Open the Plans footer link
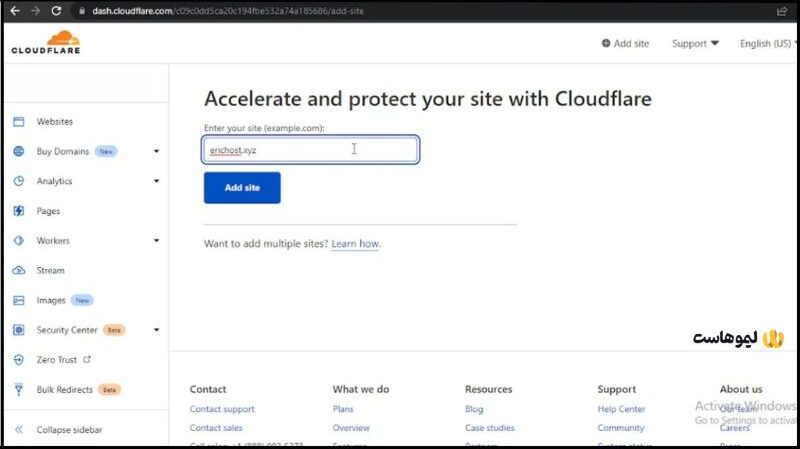The image size is (800, 449). pos(343,409)
